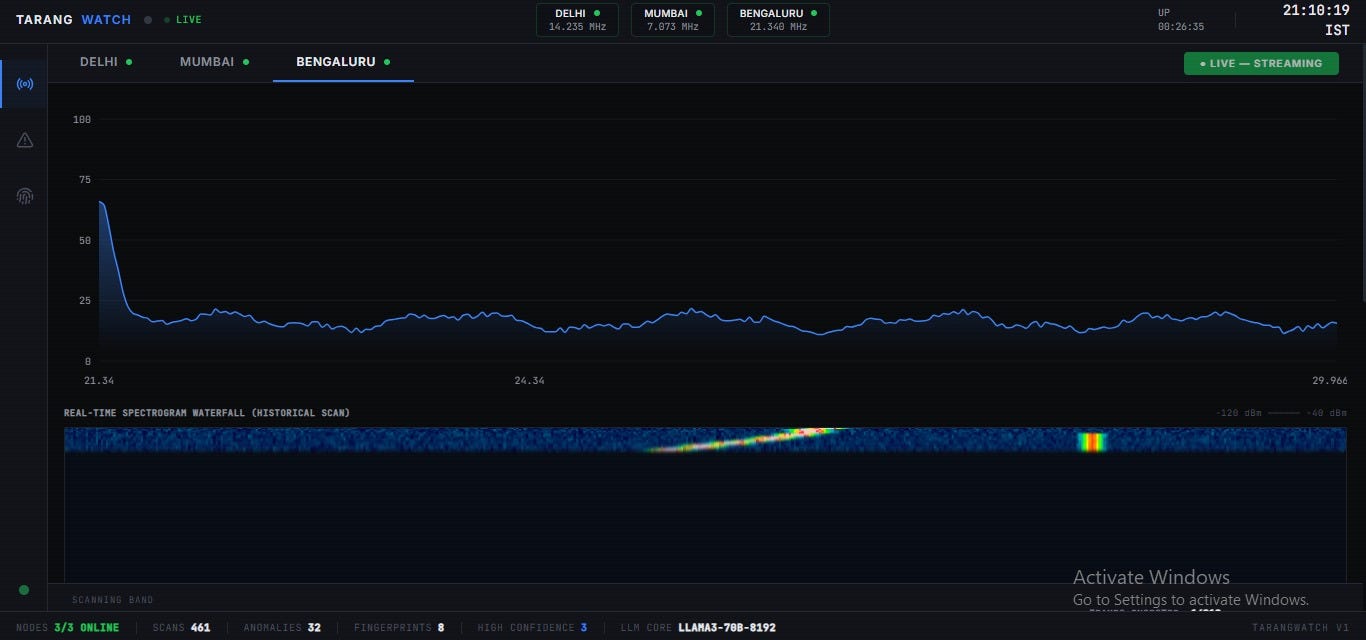This screenshot has height=640, width=1366.
Task: Open the anomalies warning triangle icon
Action: (25, 140)
